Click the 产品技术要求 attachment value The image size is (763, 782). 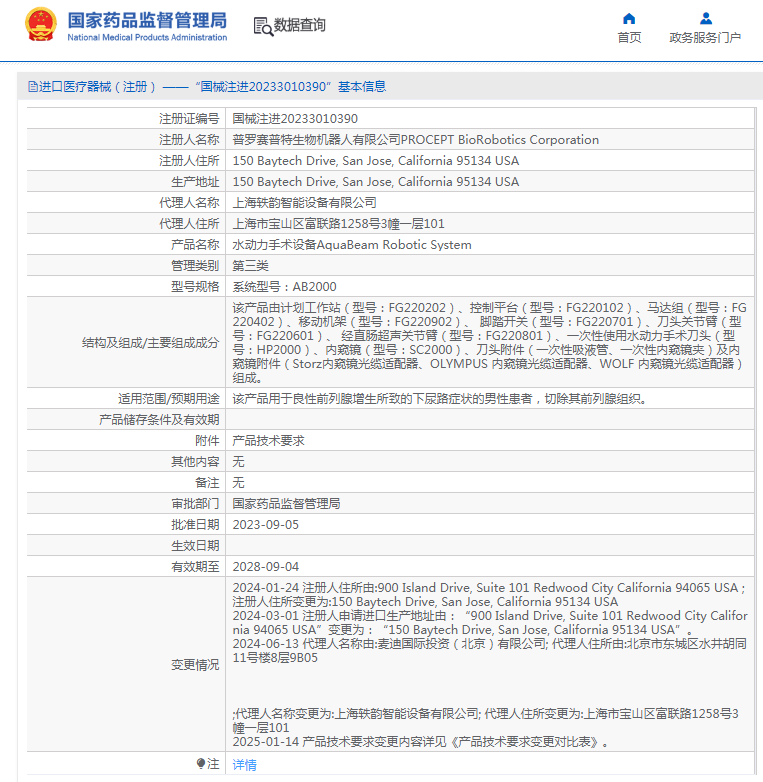[x=268, y=440]
